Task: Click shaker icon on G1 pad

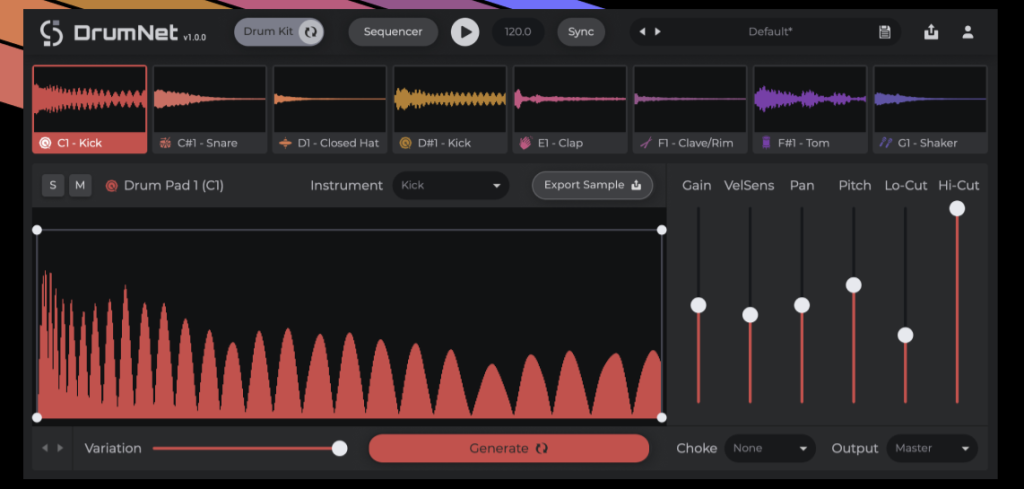Action: (886, 143)
